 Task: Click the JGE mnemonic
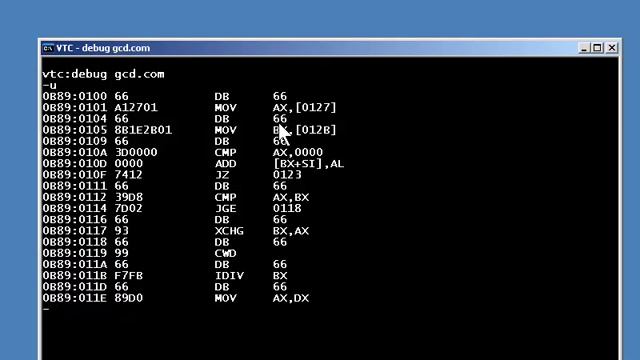pos(225,209)
